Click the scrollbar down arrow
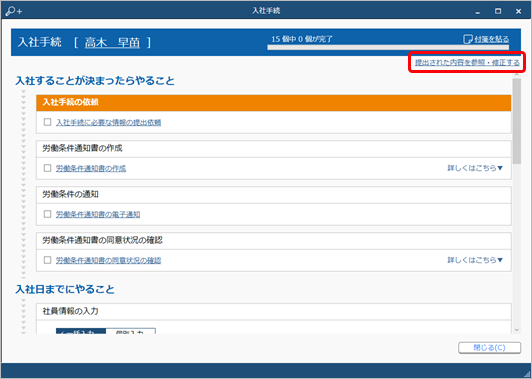 (517, 329)
